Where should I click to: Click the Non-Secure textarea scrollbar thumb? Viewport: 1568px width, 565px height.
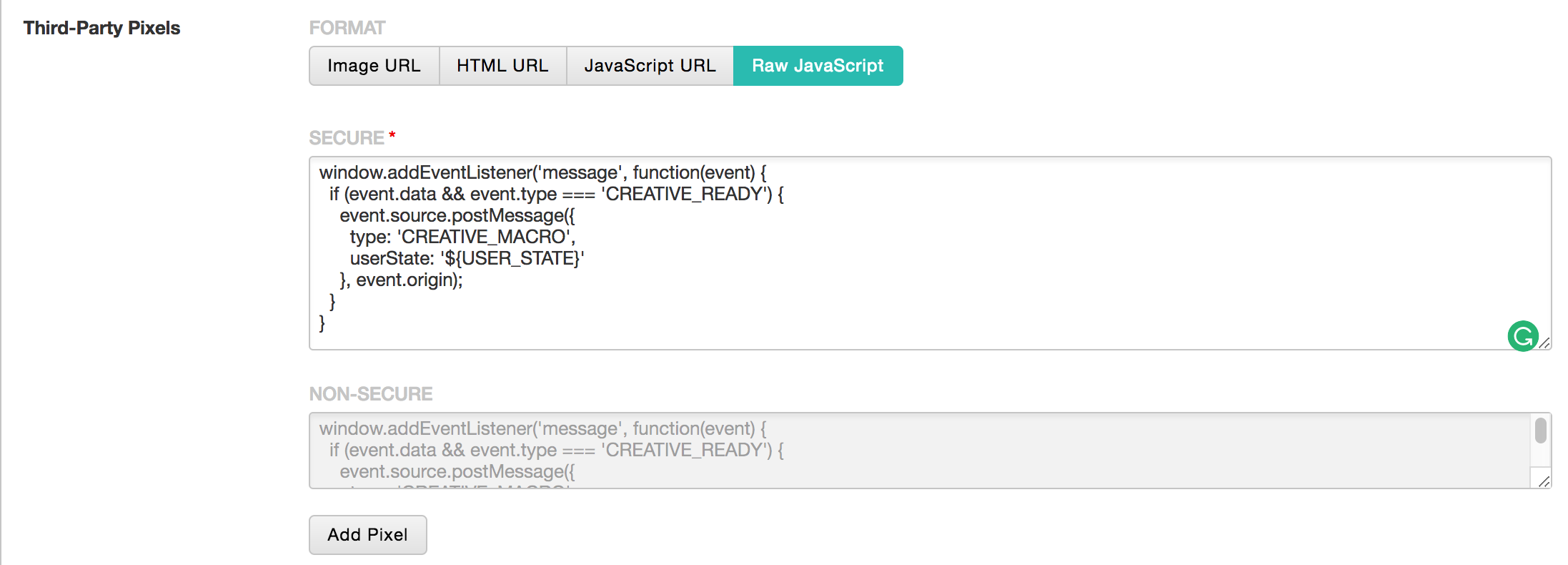(1540, 431)
